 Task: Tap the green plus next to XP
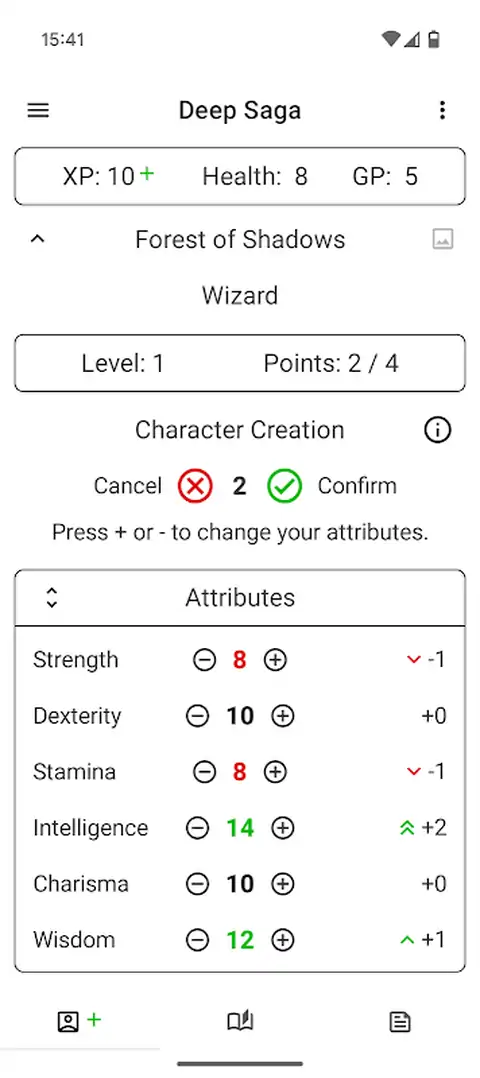pos(146,174)
